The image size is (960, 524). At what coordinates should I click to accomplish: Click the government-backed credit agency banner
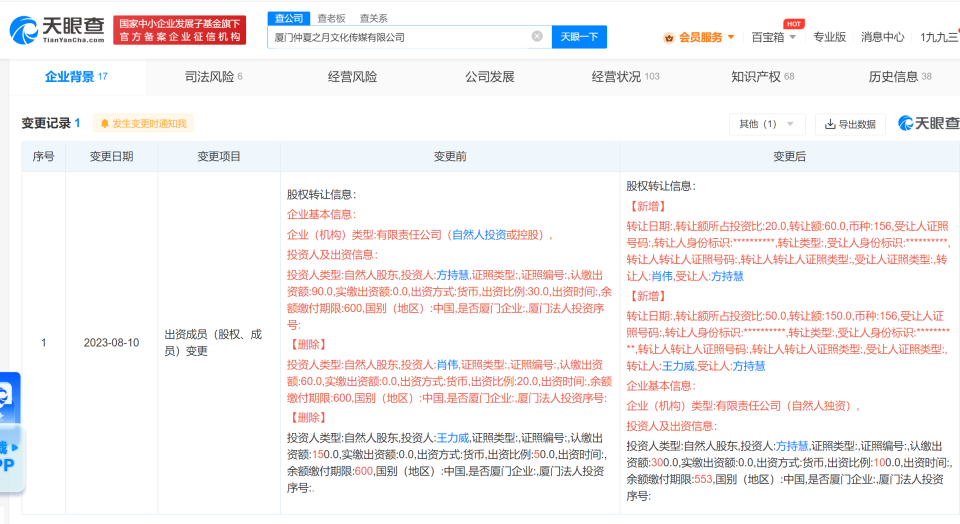pos(179,30)
